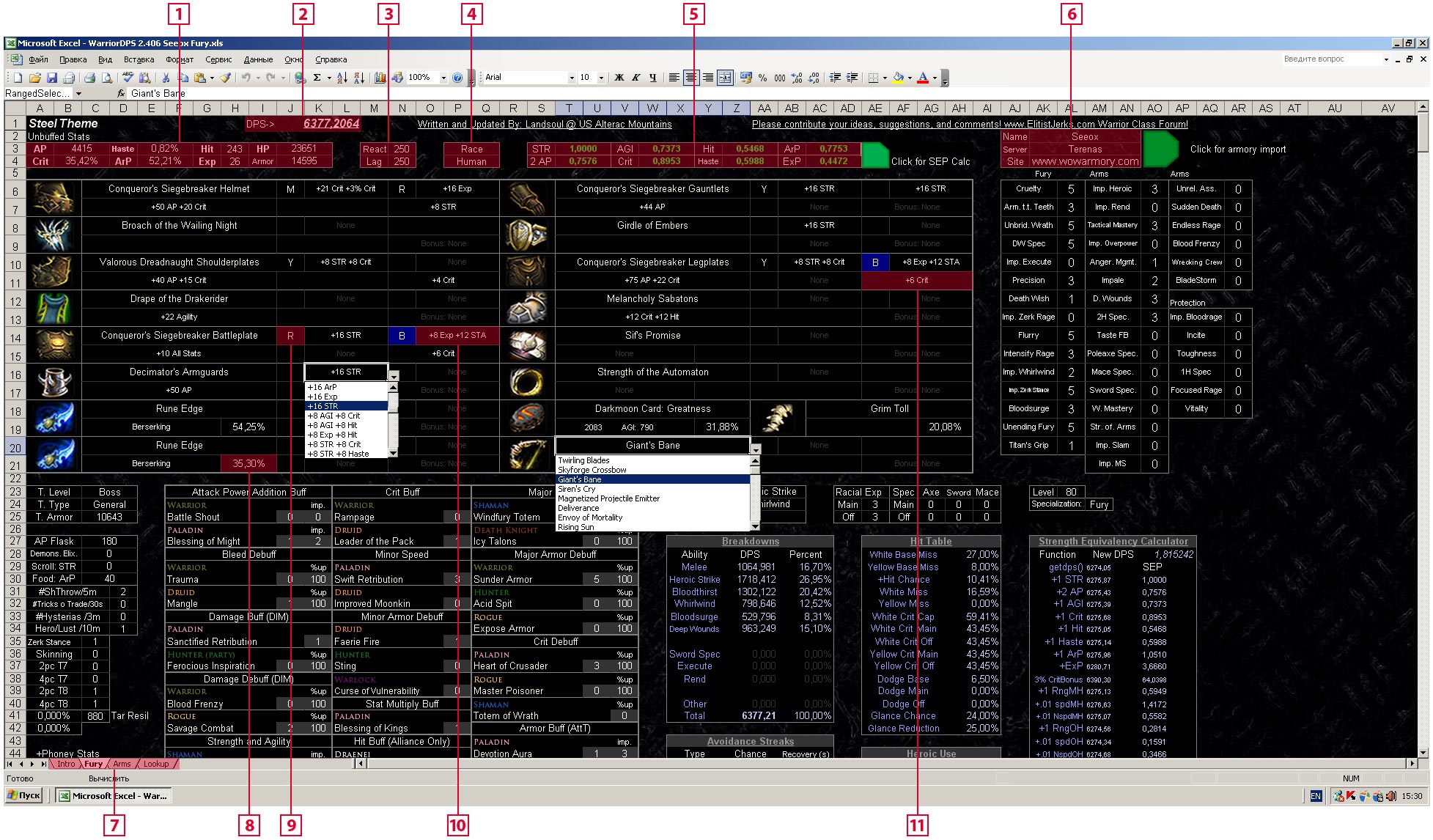The height and width of the screenshot is (840, 1433).
Task: Open the Arial font name dropdown
Action: tap(572, 78)
